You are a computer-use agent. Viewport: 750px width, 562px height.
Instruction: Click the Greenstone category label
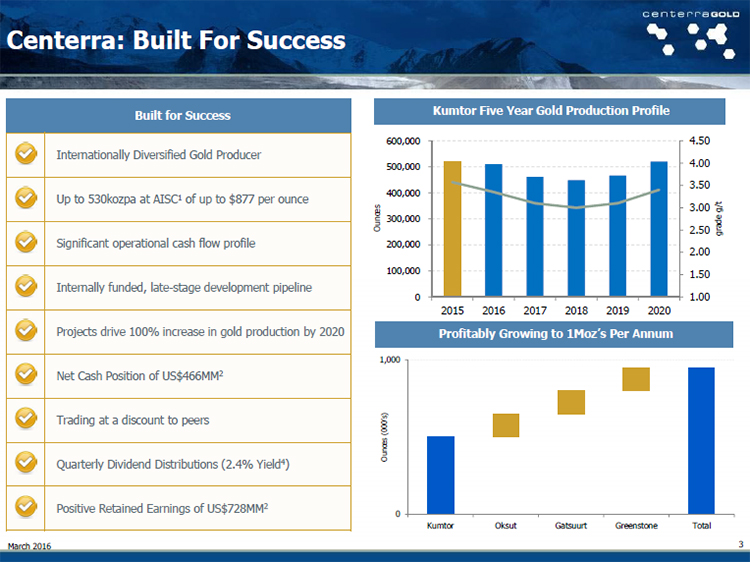636,526
